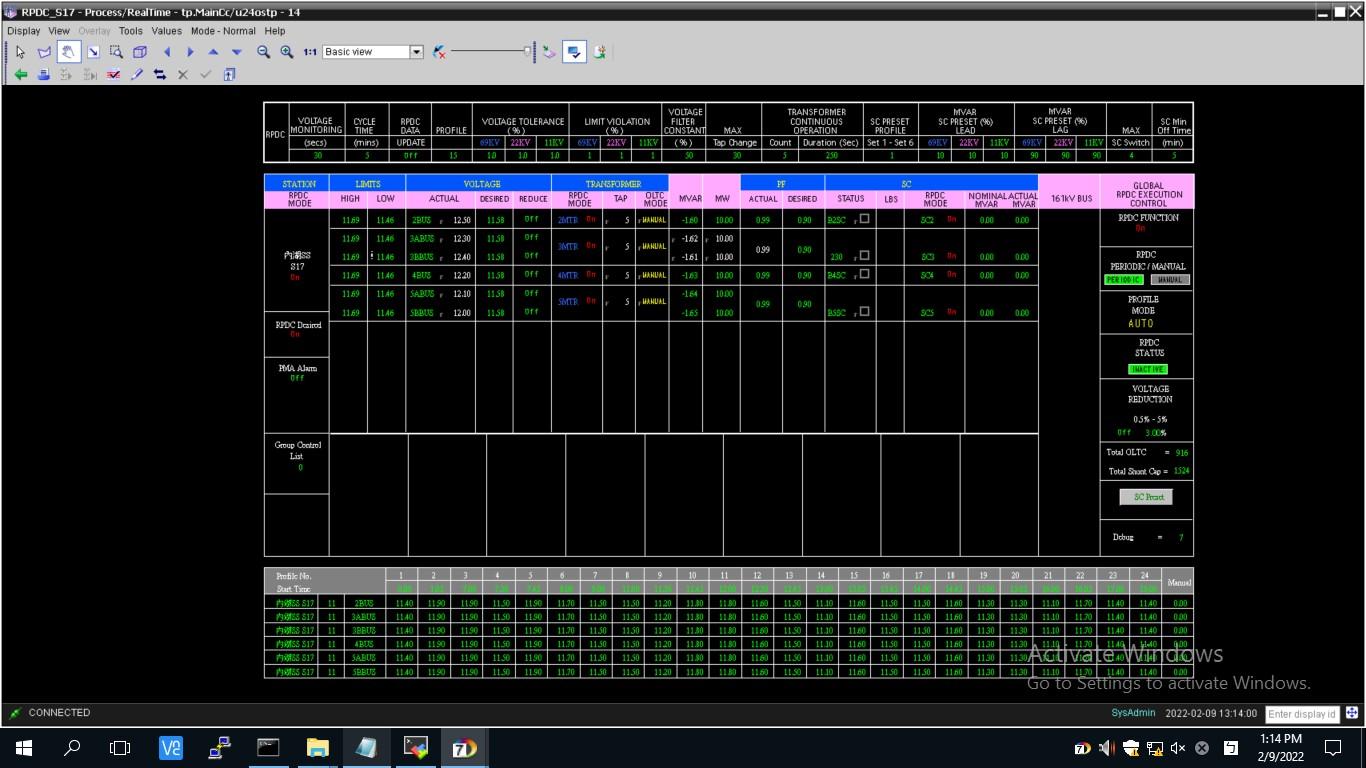
Task: Click the 5ABUS voltage label
Action: 421,294
